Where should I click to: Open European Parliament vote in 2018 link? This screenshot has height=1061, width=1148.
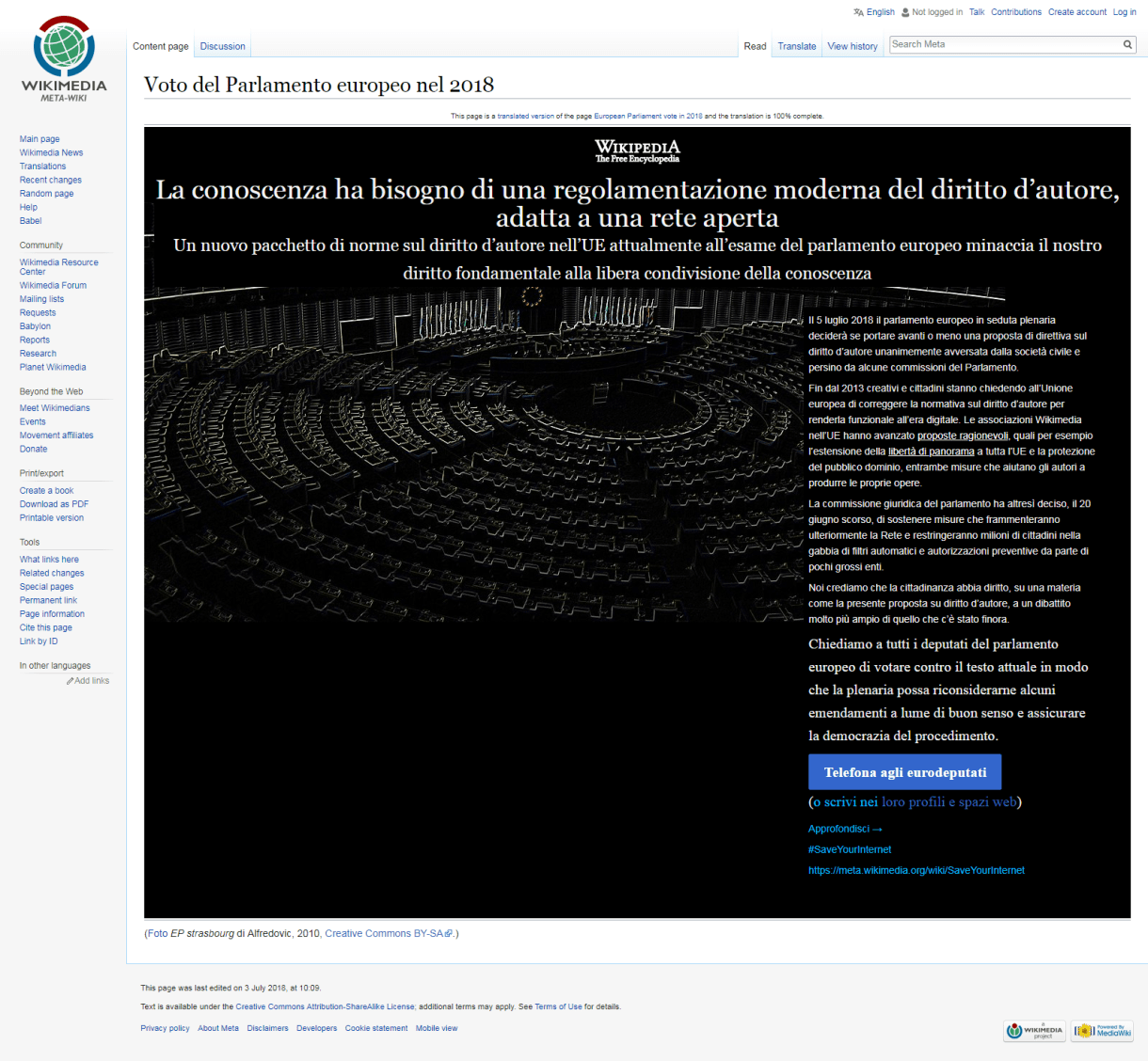click(648, 117)
